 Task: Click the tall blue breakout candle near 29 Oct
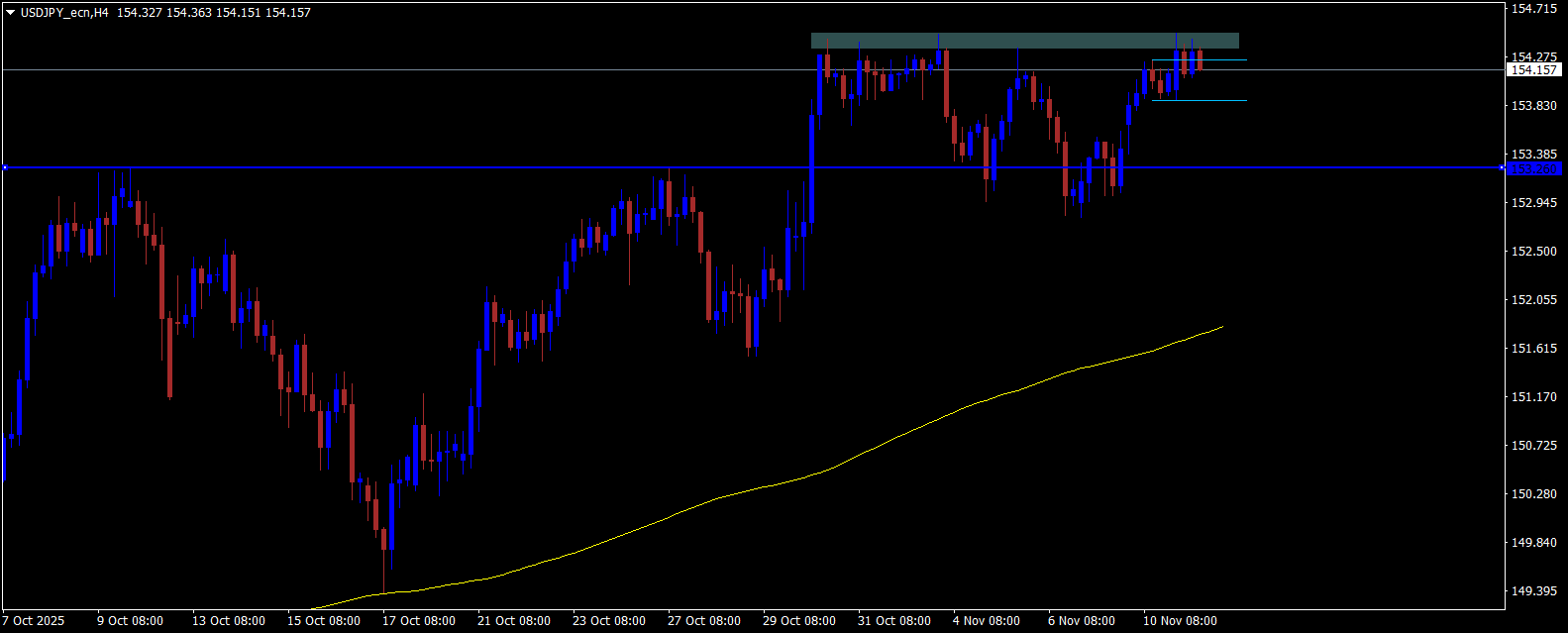point(811,168)
